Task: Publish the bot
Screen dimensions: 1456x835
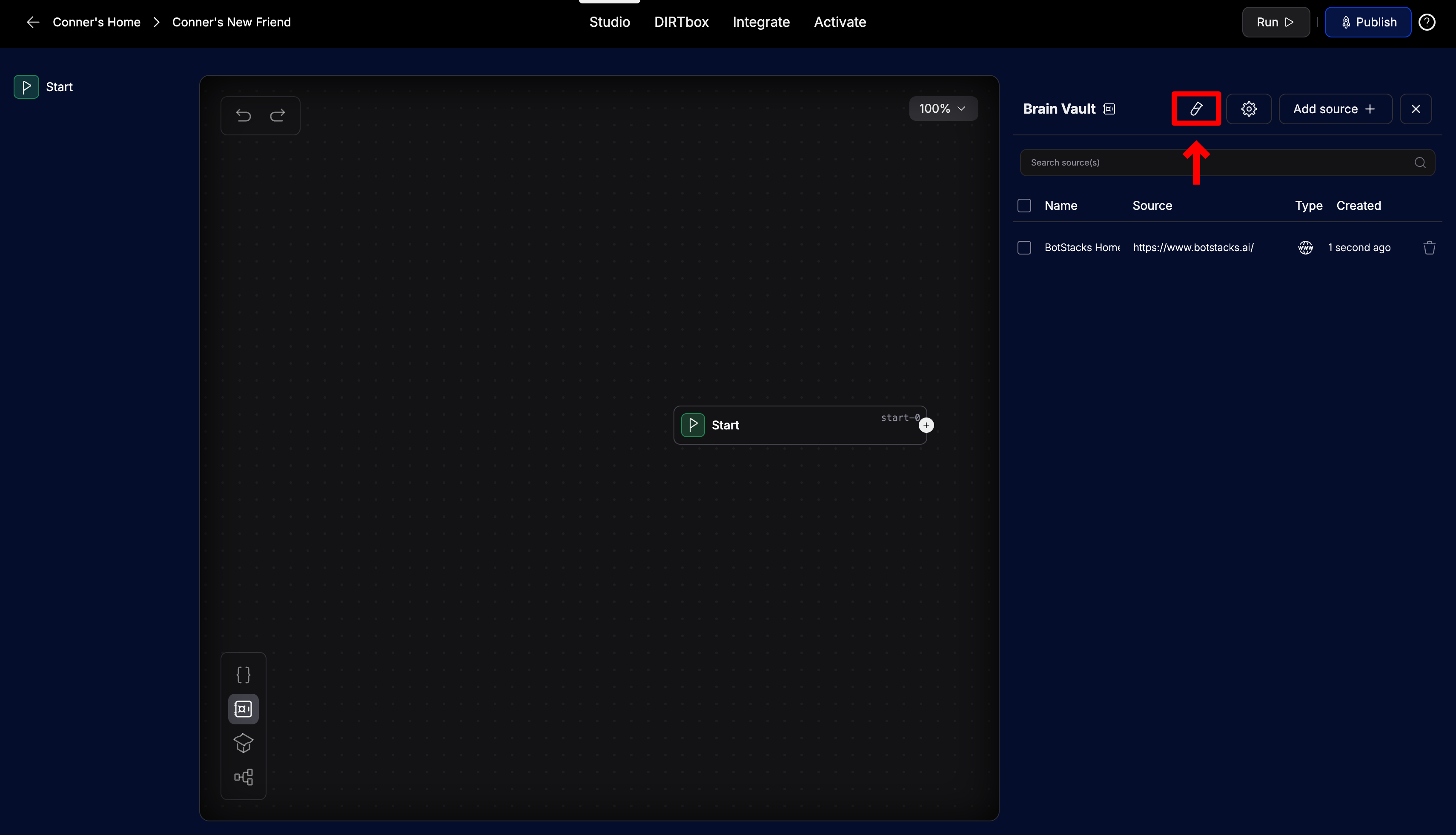Action: [x=1367, y=22]
